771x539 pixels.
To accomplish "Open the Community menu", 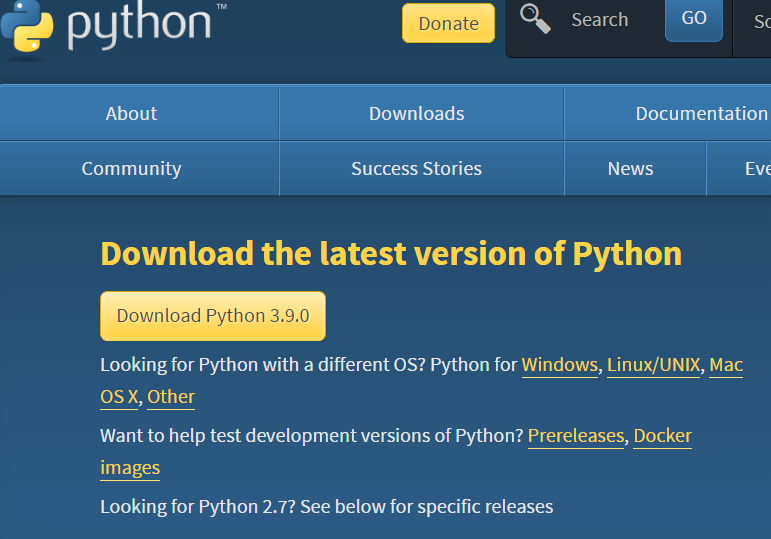I will pyautogui.click(x=139, y=169).
